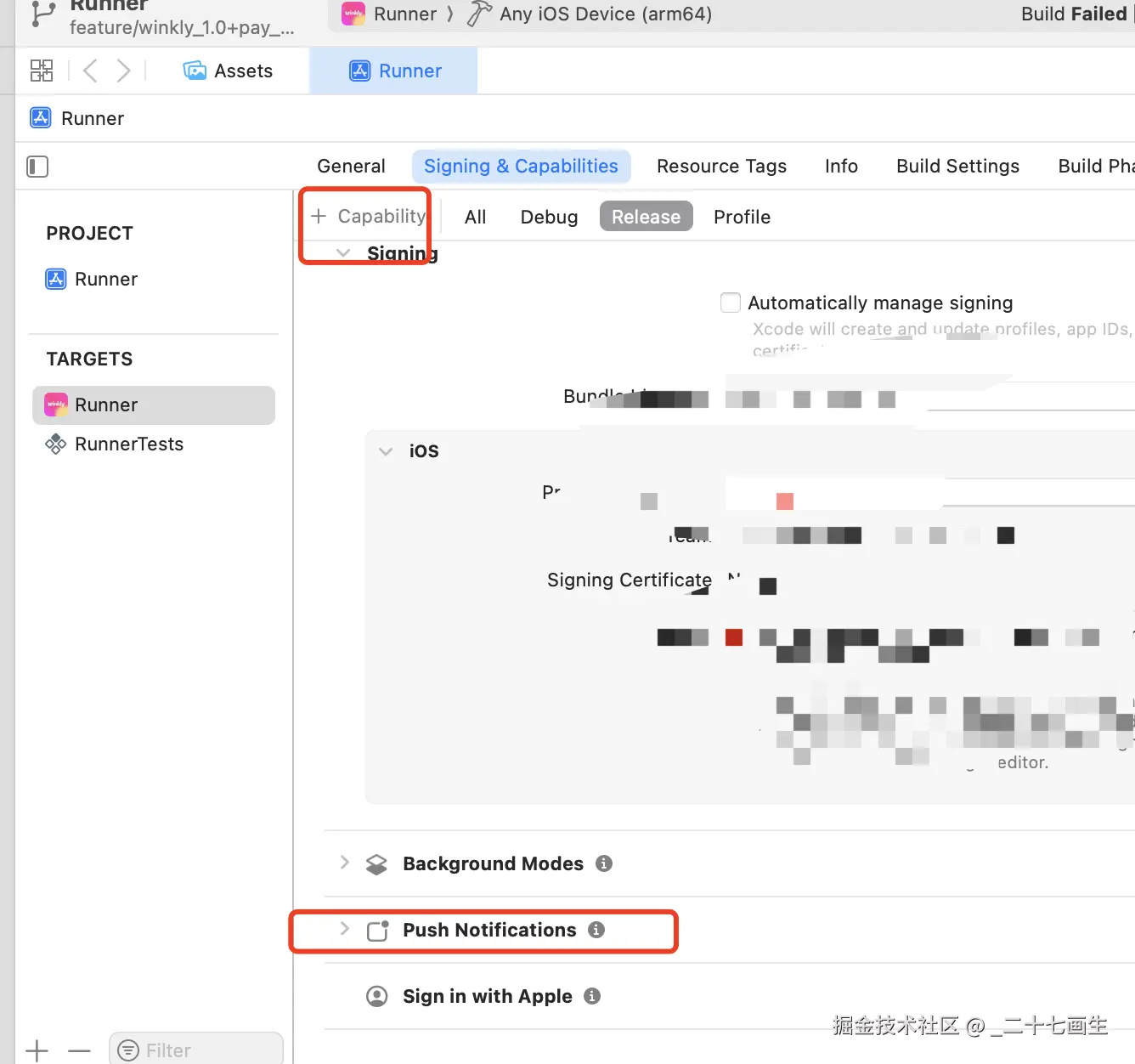This screenshot has width=1135, height=1064.
Task: Open the Info tab
Action: [841, 166]
